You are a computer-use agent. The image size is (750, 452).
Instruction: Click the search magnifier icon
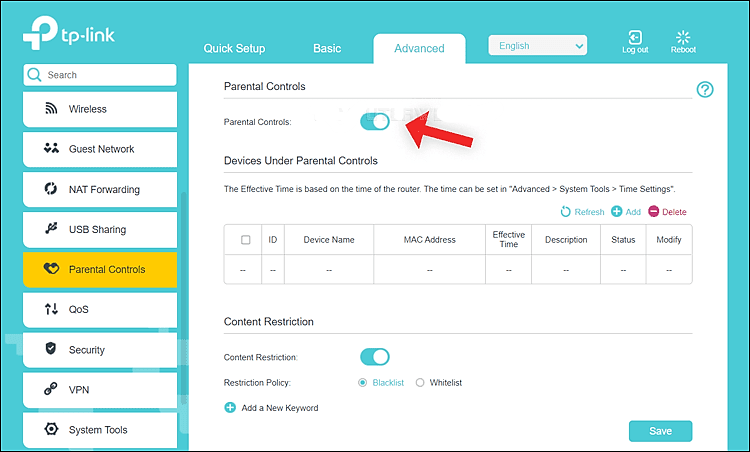(x=34, y=75)
